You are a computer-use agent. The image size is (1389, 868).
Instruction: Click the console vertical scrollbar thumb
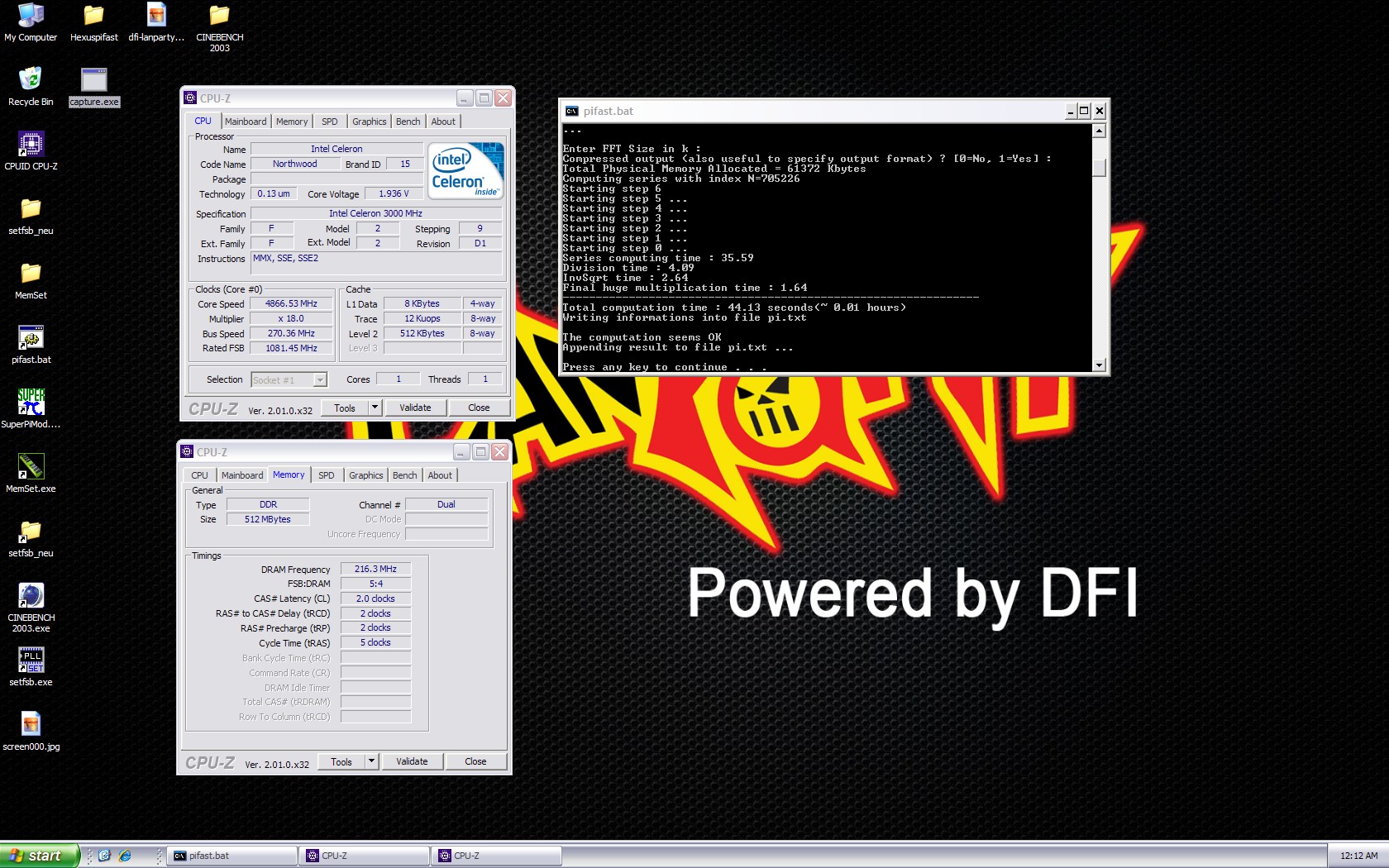click(x=1099, y=168)
